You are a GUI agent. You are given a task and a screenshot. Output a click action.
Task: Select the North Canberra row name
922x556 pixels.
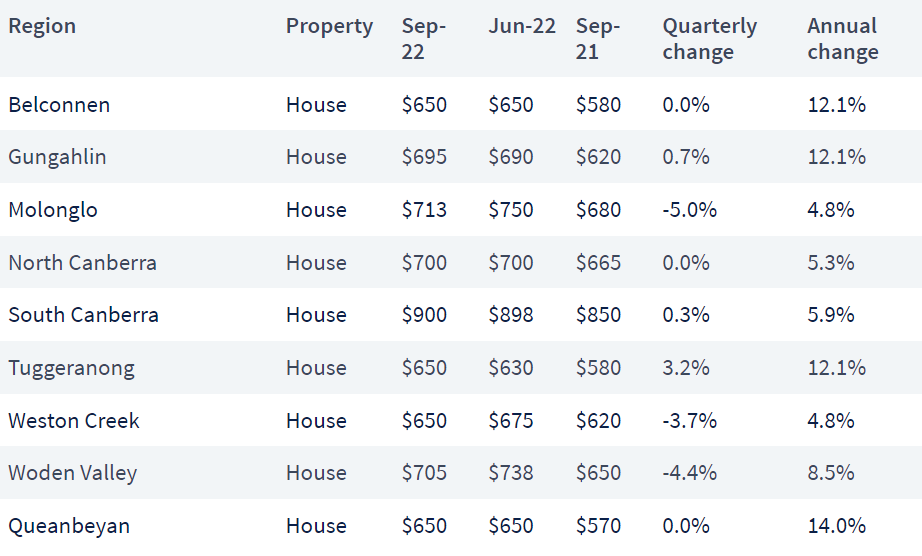(82, 262)
